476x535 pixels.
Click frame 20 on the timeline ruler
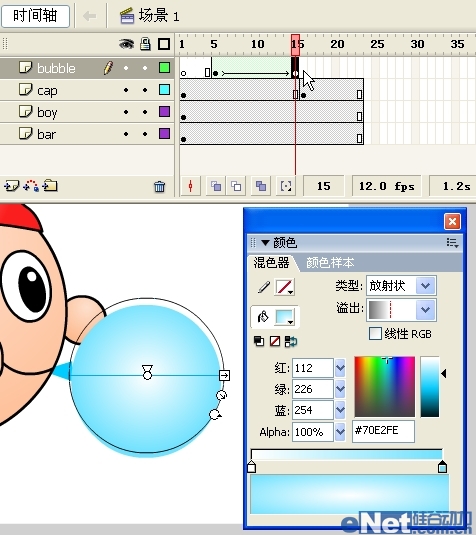point(337,44)
